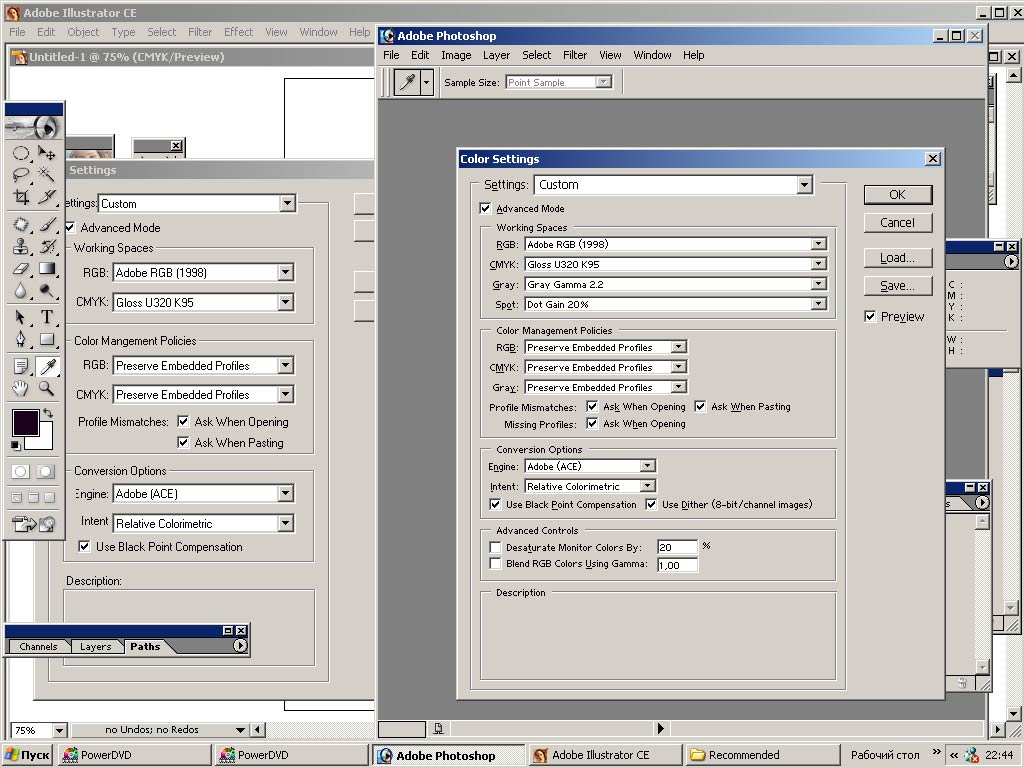
Task: Open the Image menu in Photoshop
Action: click(x=456, y=56)
